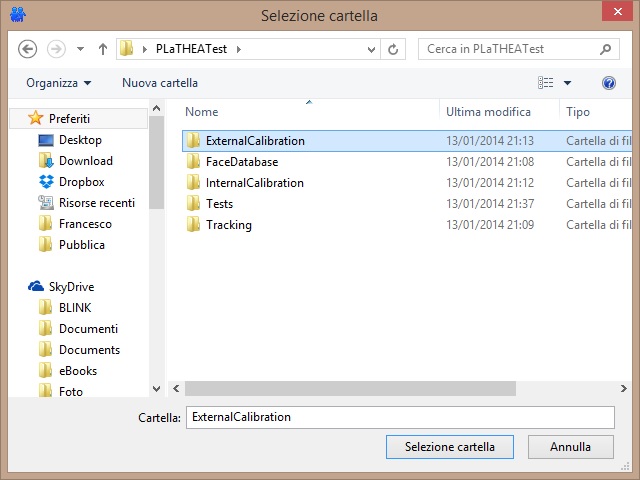Open SkyDrive in the navigation pane
This screenshot has height=480, width=640.
click(x=71, y=287)
